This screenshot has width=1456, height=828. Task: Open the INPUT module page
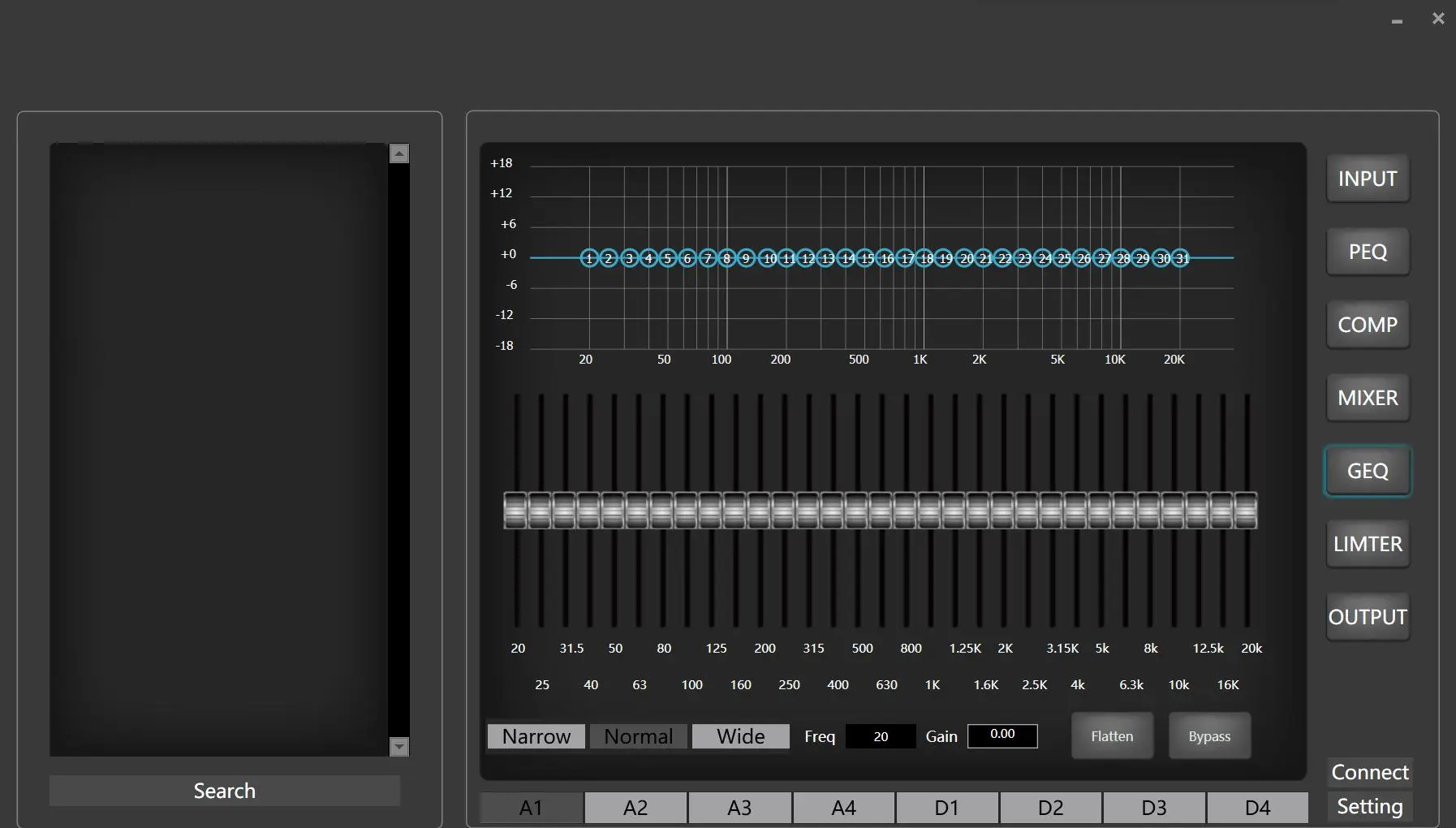pyautogui.click(x=1368, y=179)
